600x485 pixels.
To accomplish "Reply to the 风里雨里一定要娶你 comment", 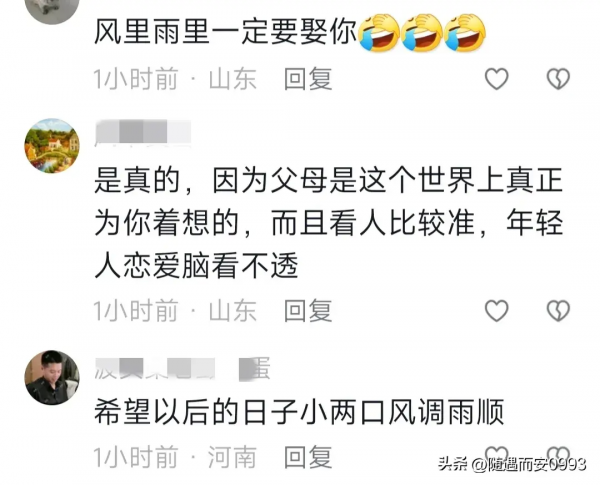I will (x=308, y=79).
